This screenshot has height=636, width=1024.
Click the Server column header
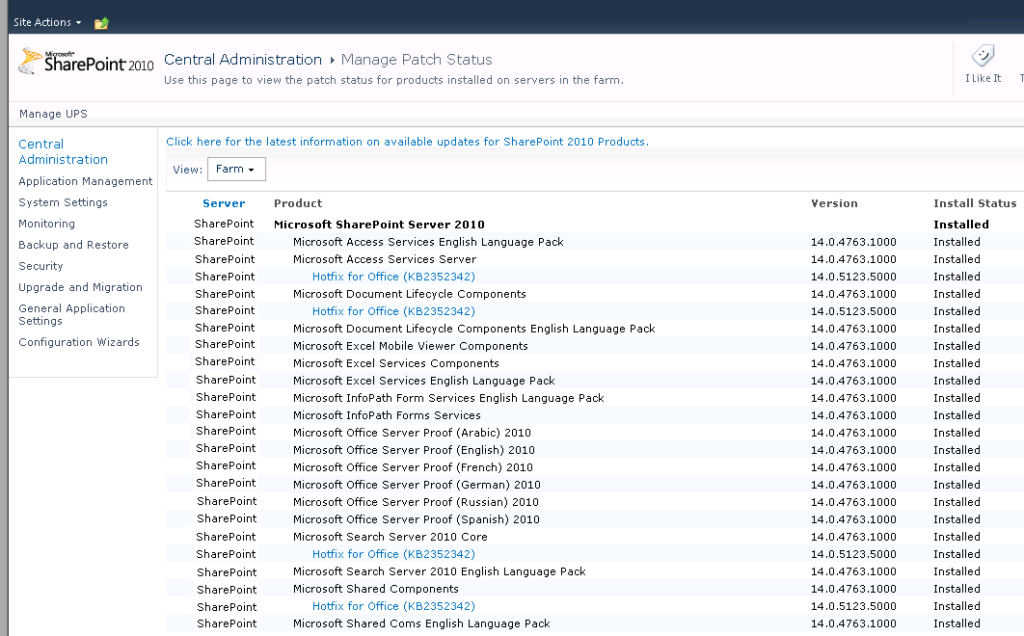[224, 203]
